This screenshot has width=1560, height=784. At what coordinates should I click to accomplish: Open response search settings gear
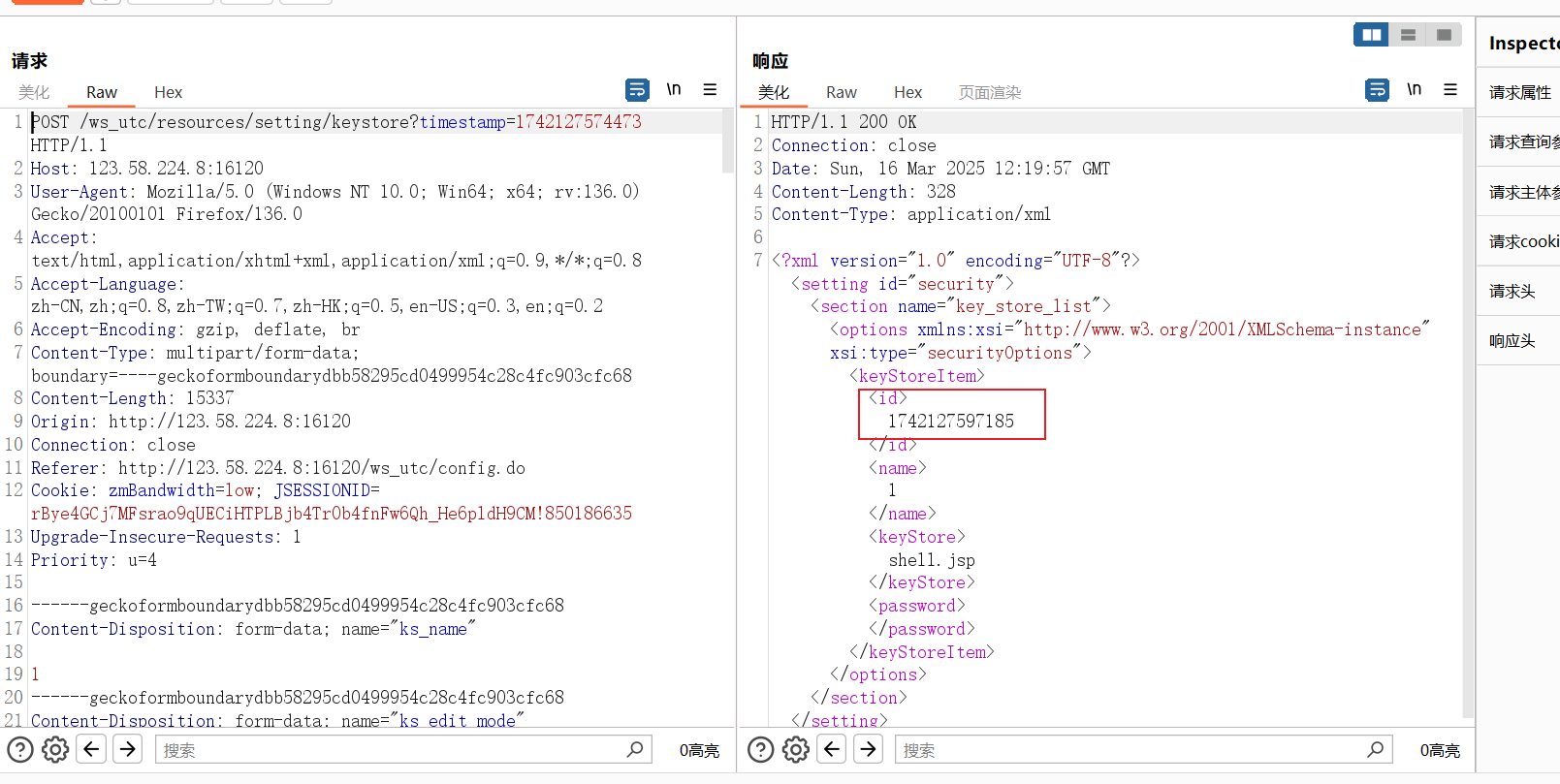tap(796, 749)
